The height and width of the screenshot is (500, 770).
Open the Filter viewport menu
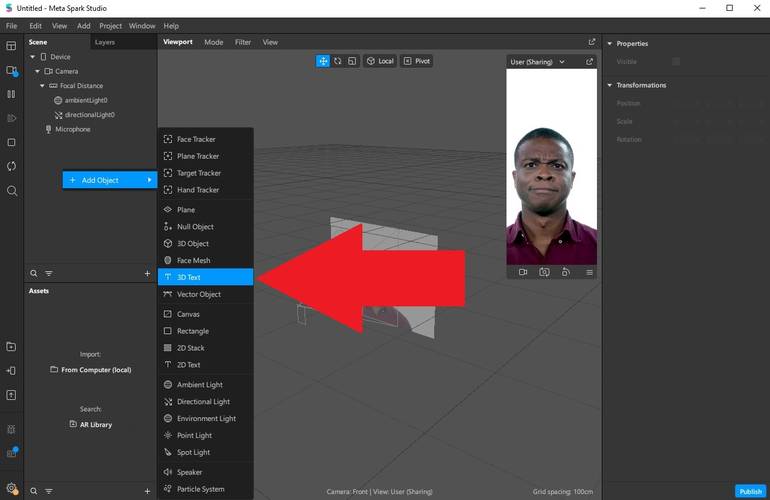tap(243, 42)
